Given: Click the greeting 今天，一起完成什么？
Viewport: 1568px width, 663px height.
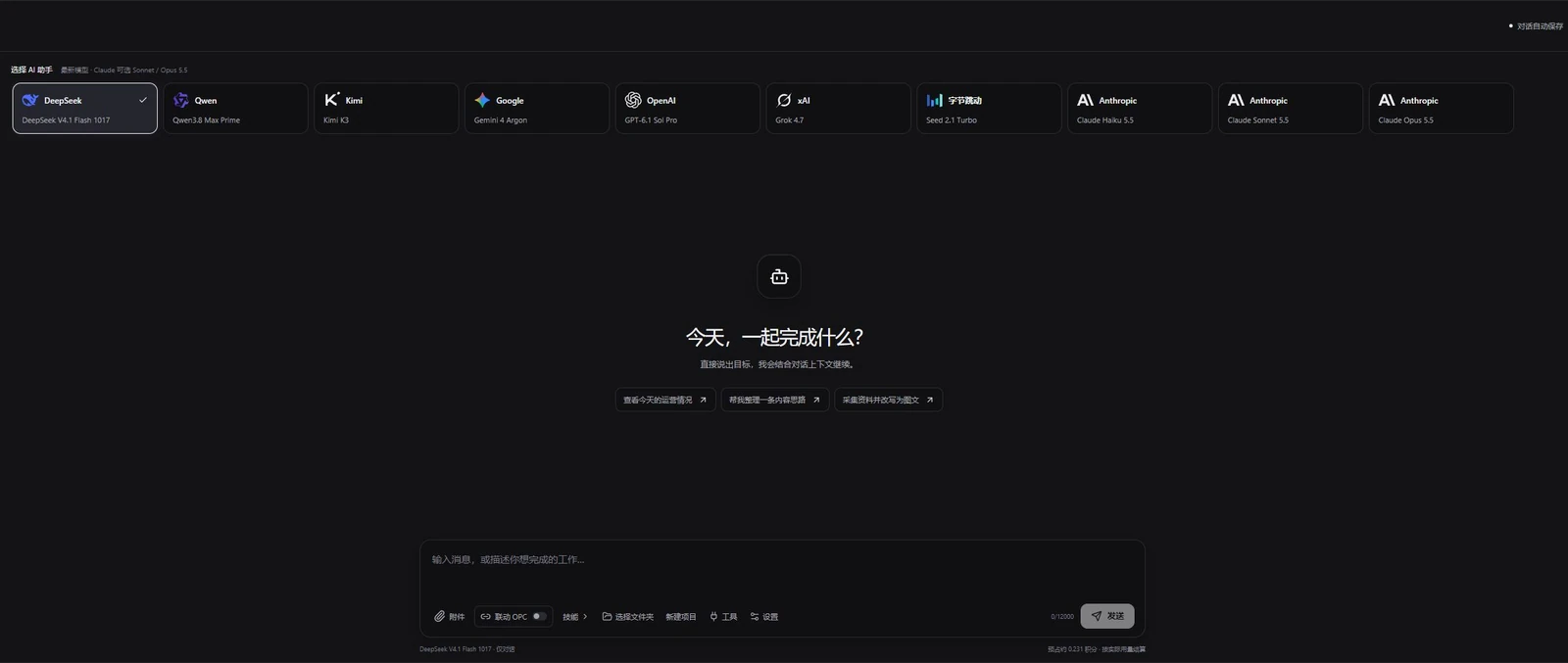Looking at the screenshot, I should (774, 338).
